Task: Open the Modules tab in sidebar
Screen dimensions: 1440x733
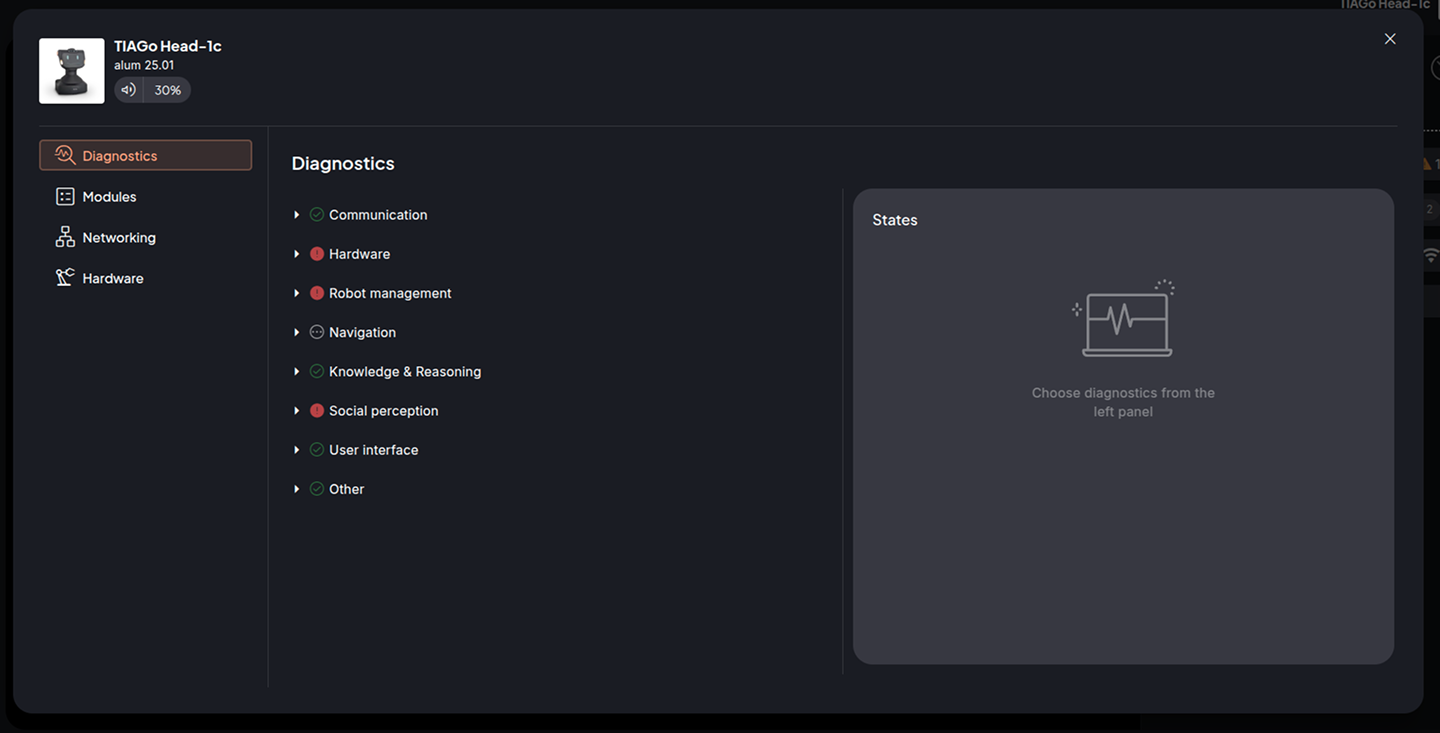Action: click(109, 197)
